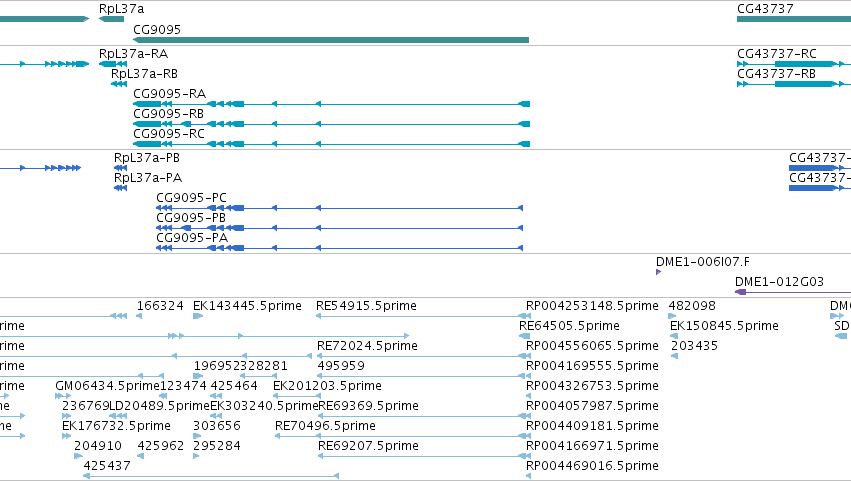Select the RpL37a-PA protein label
The height and width of the screenshot is (481, 851).
pos(148,178)
